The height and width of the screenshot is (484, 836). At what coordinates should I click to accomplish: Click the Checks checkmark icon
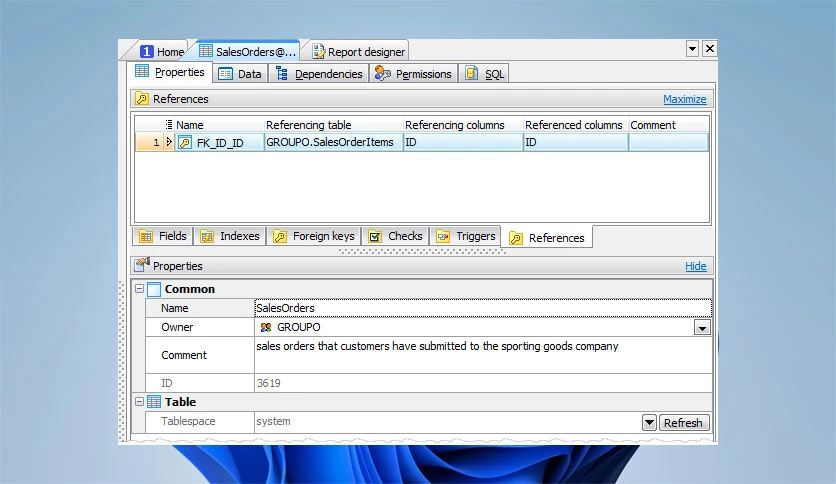[x=375, y=236]
